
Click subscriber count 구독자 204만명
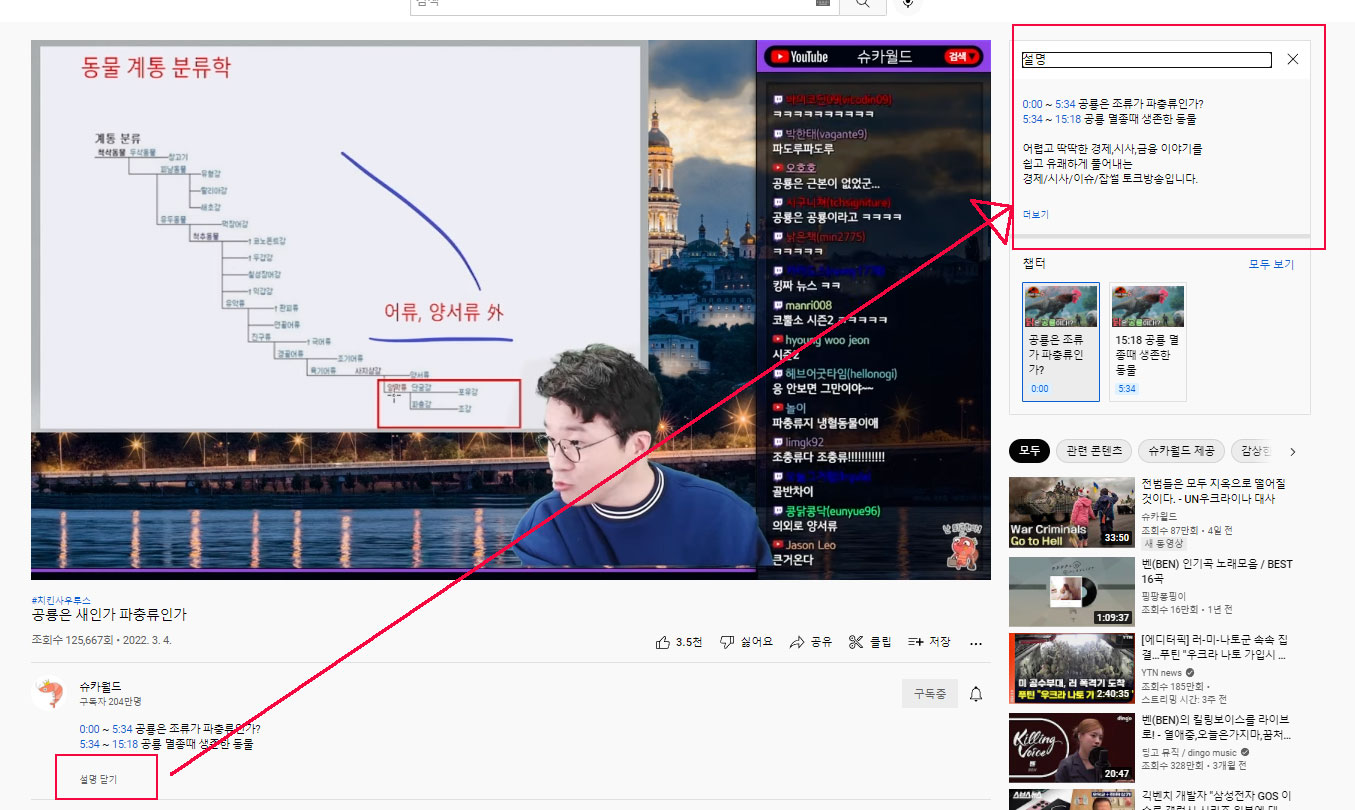110,701
